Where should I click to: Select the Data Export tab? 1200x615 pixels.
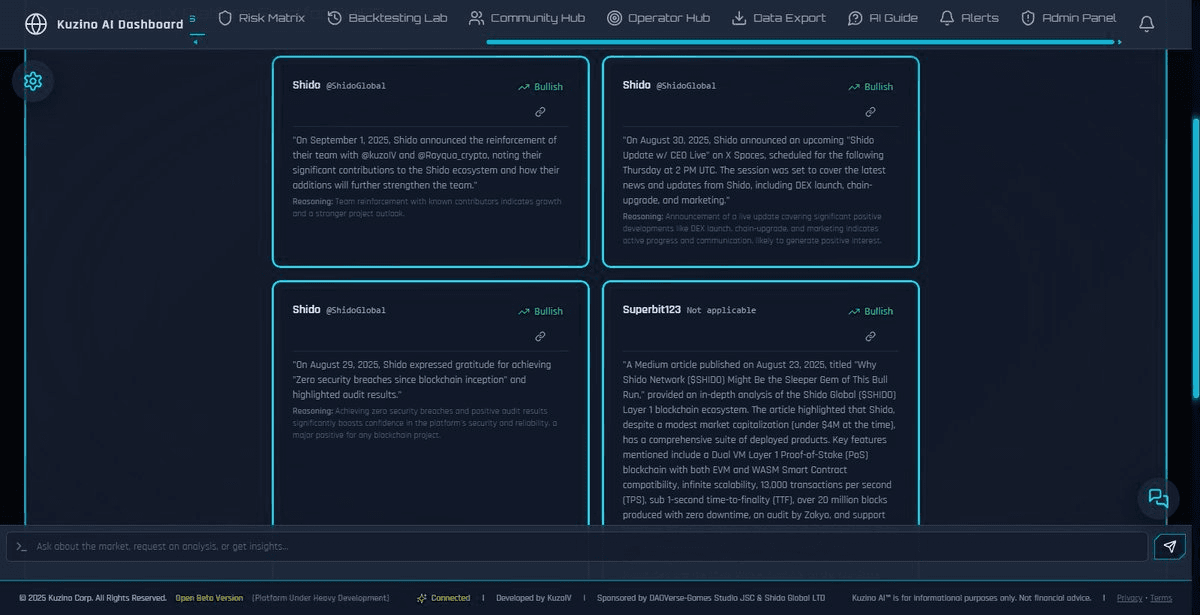779,18
